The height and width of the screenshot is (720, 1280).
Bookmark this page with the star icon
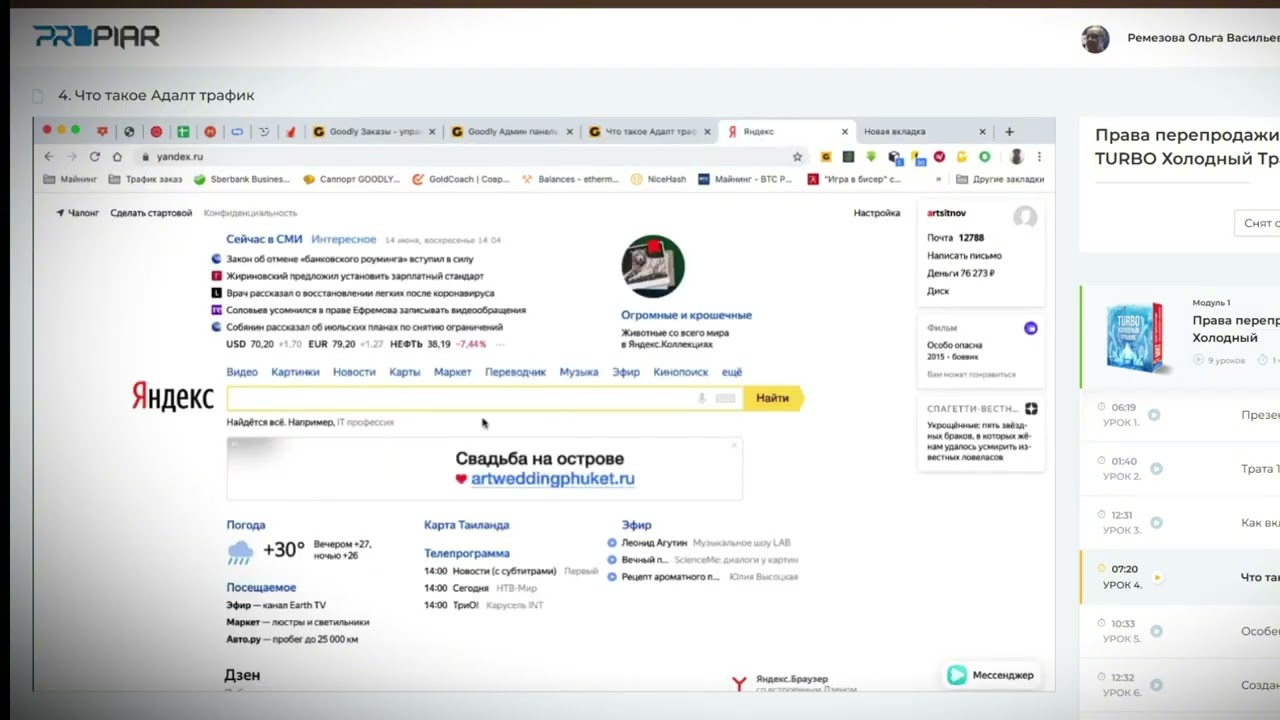[x=797, y=157]
